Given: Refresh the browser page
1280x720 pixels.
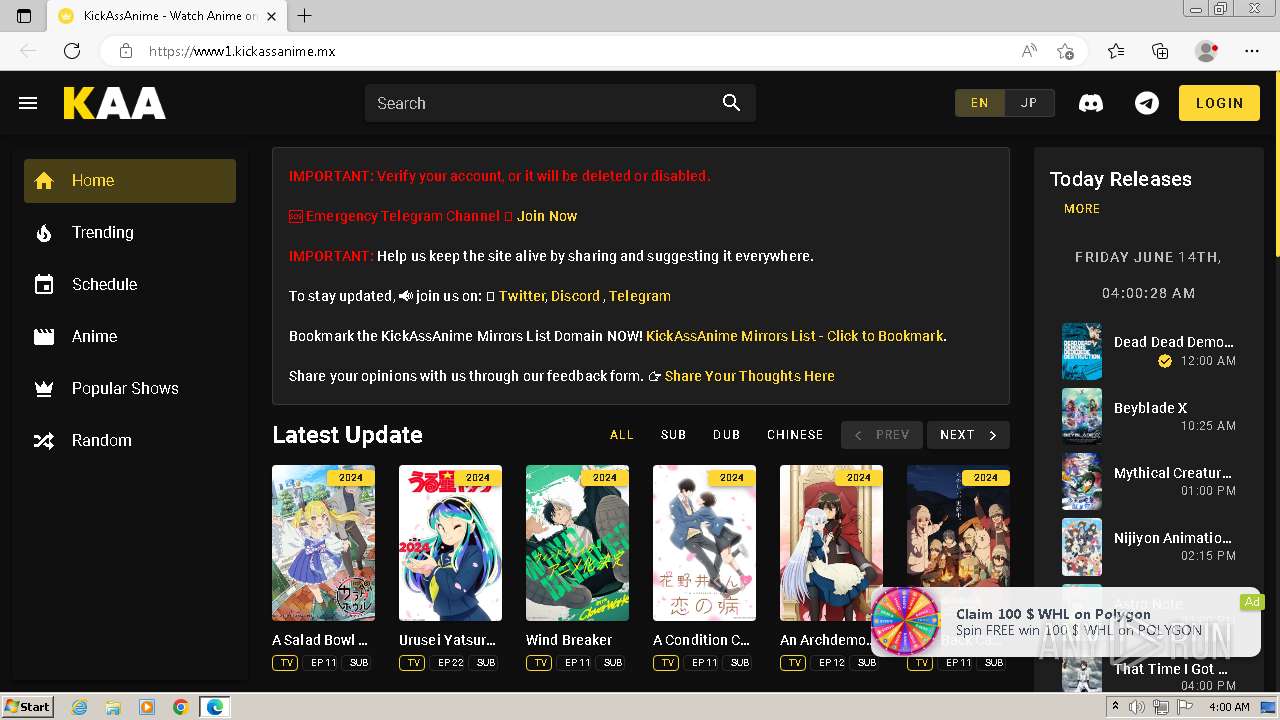Looking at the screenshot, I should click(x=72, y=51).
